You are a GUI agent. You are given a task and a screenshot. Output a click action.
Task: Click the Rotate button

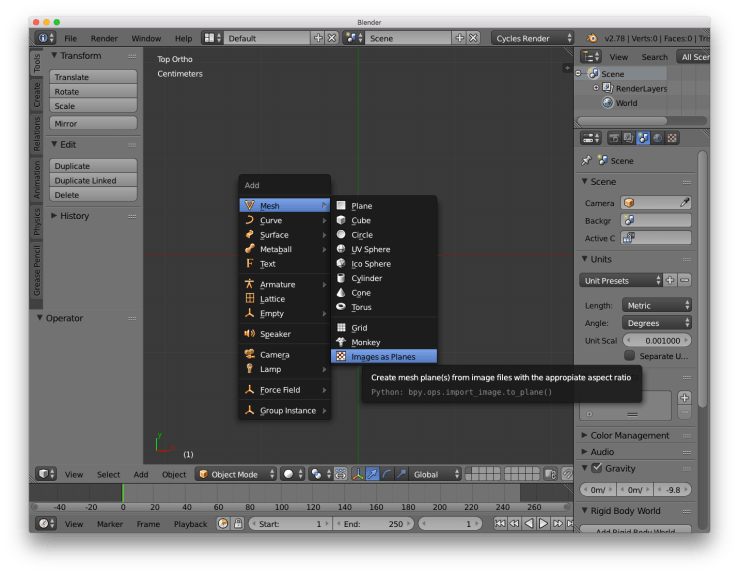click(x=93, y=91)
